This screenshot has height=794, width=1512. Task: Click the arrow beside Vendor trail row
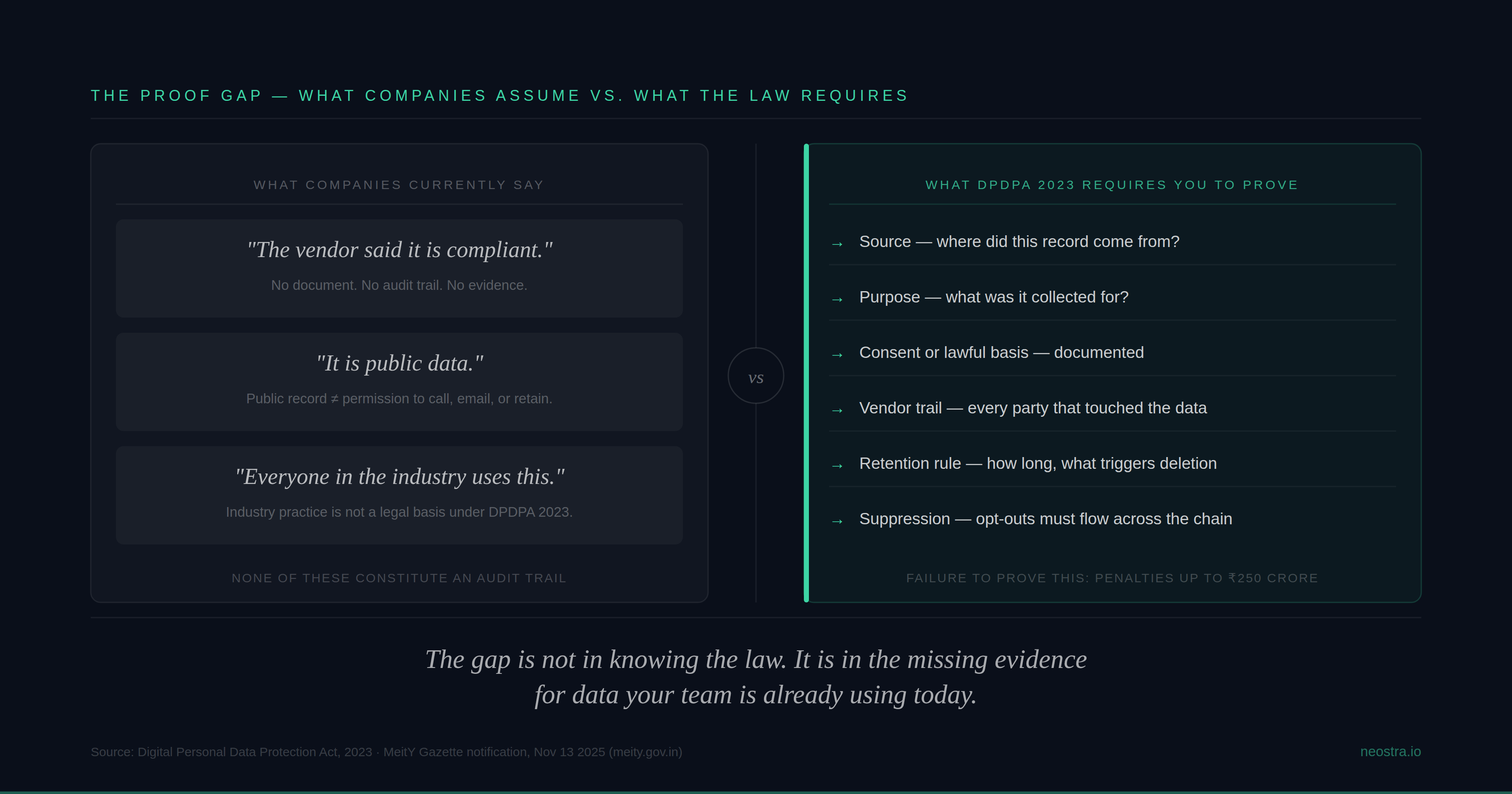(837, 410)
